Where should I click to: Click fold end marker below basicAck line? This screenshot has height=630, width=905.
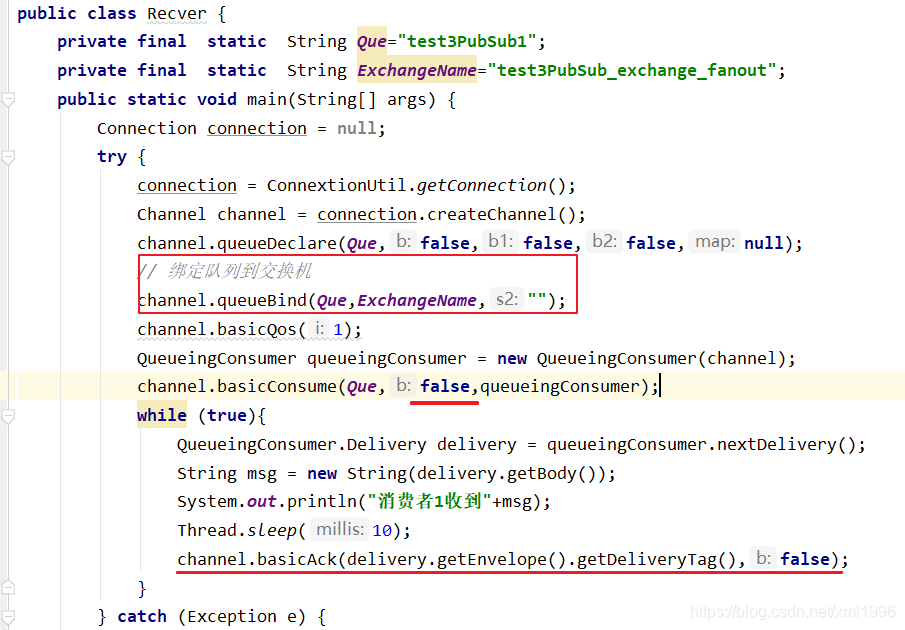click(x=8, y=588)
